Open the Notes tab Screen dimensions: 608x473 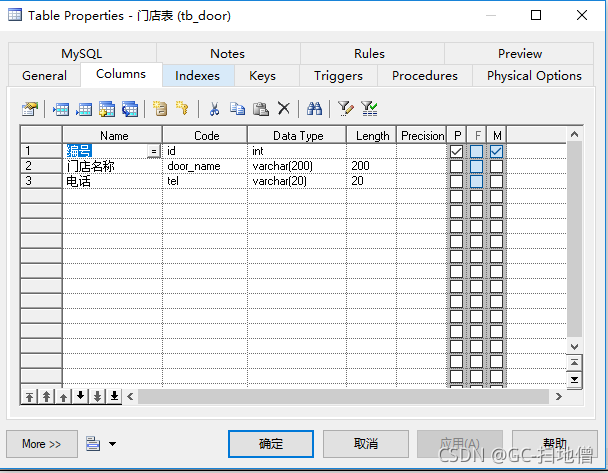228,54
